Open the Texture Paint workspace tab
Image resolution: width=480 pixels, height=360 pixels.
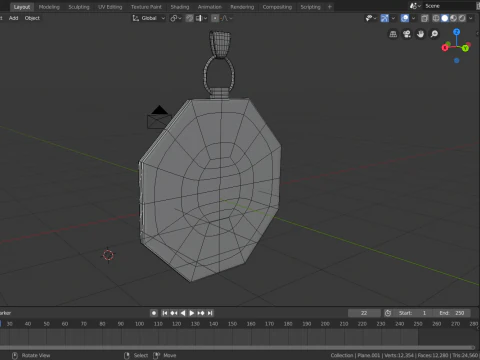(146, 7)
